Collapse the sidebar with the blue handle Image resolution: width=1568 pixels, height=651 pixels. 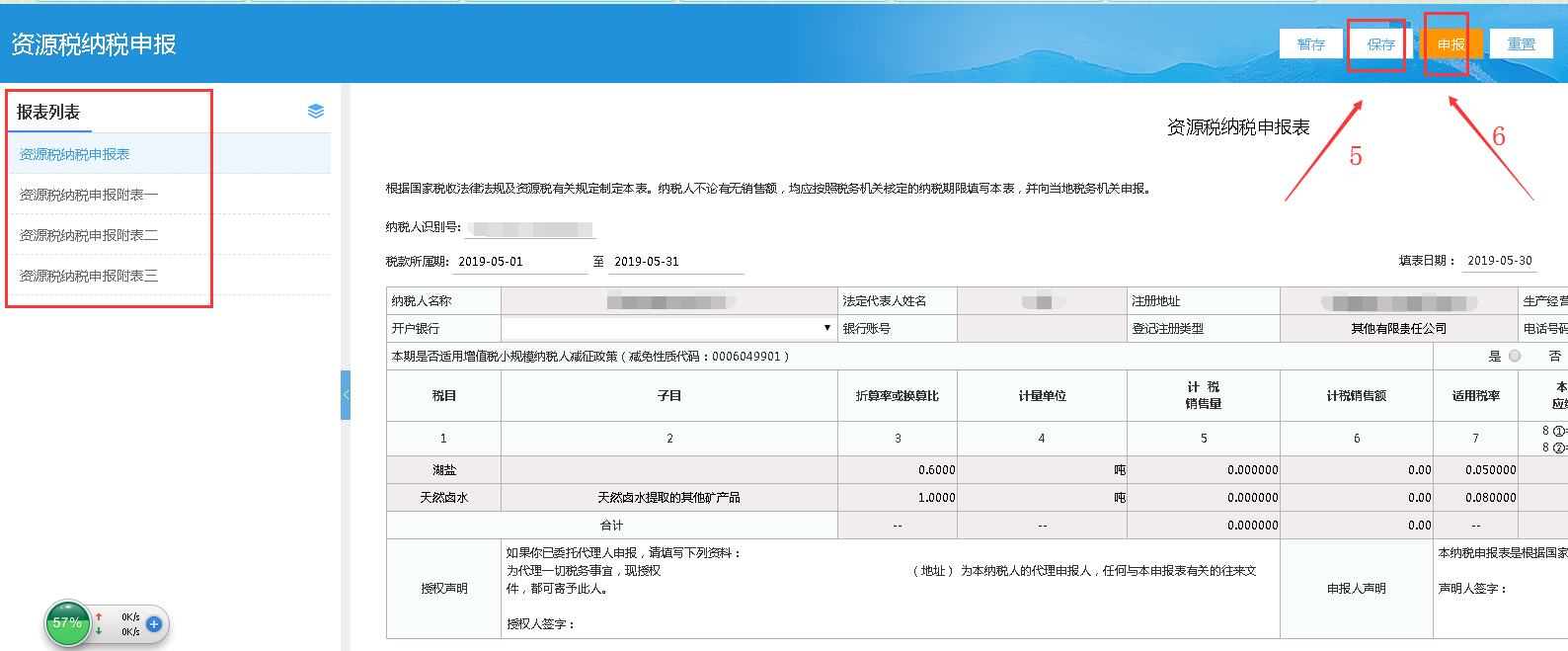346,395
